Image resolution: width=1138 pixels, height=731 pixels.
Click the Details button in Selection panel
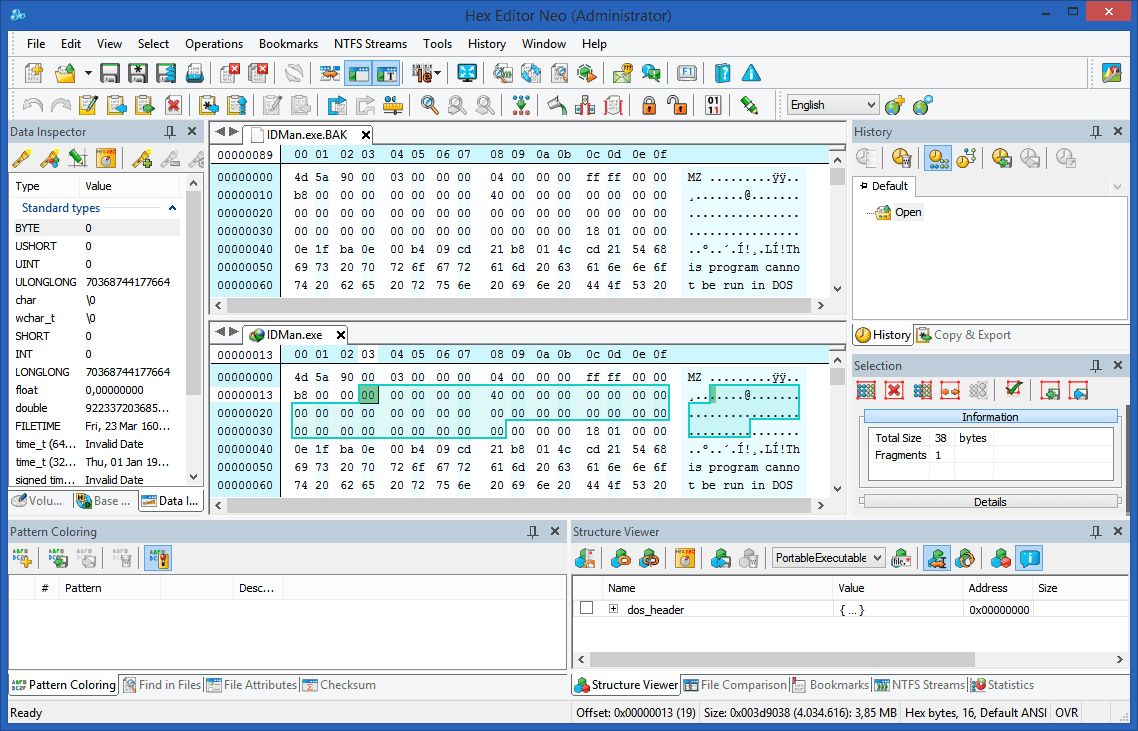(990, 501)
